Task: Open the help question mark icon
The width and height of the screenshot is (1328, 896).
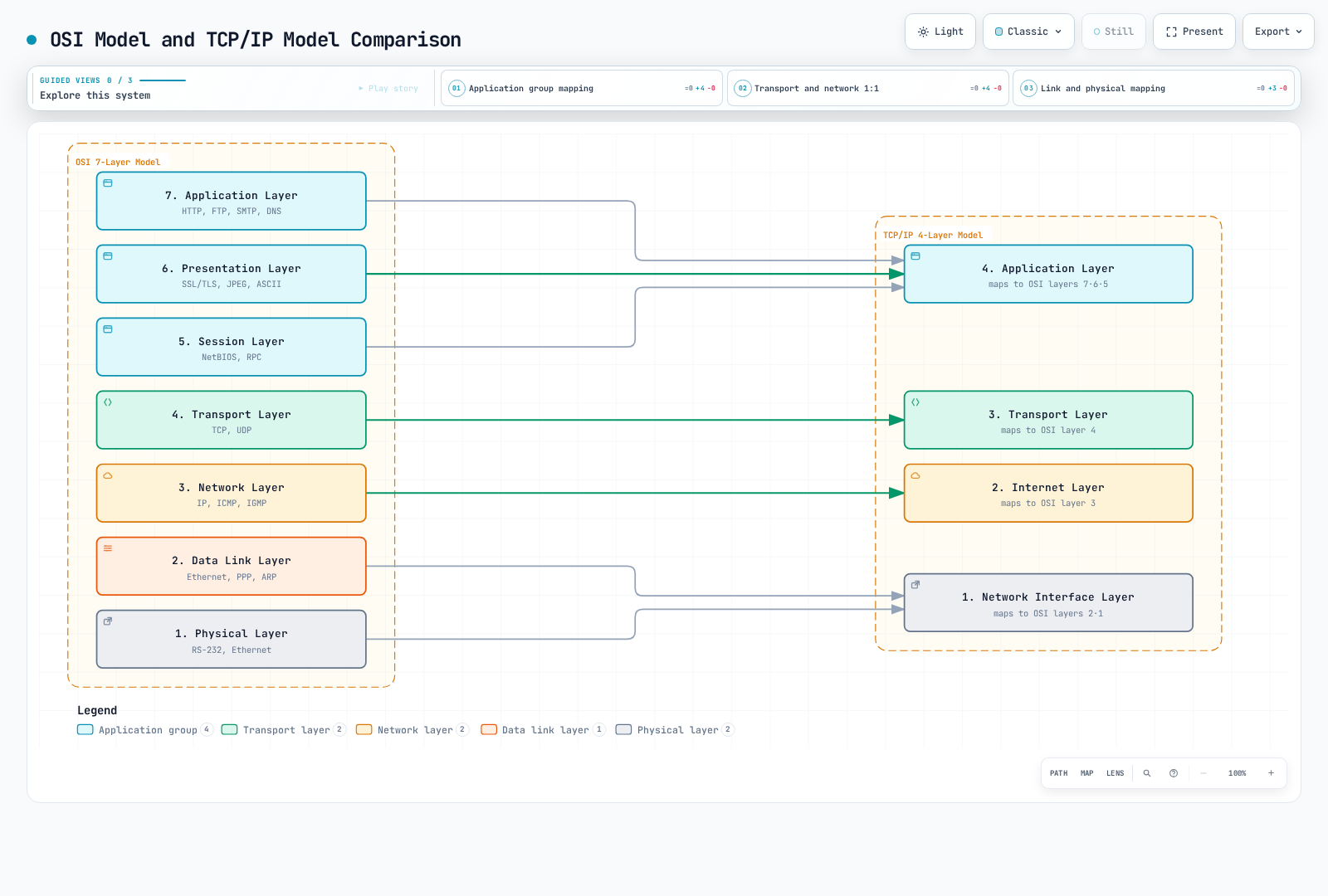Action: coord(1174,773)
